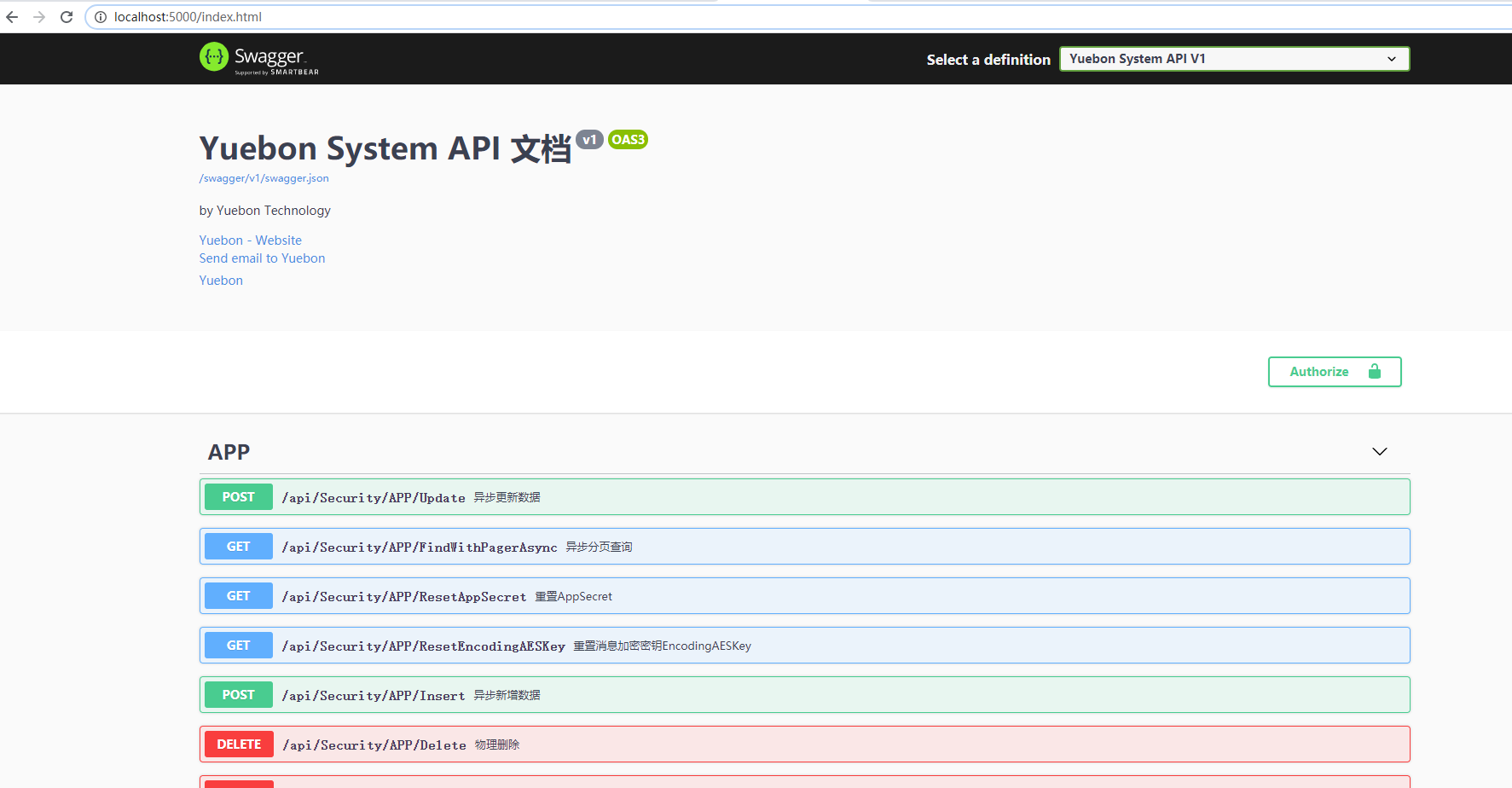Expand GET ResetAppSecret operation
The height and width of the screenshot is (788, 1512).
pos(804,596)
